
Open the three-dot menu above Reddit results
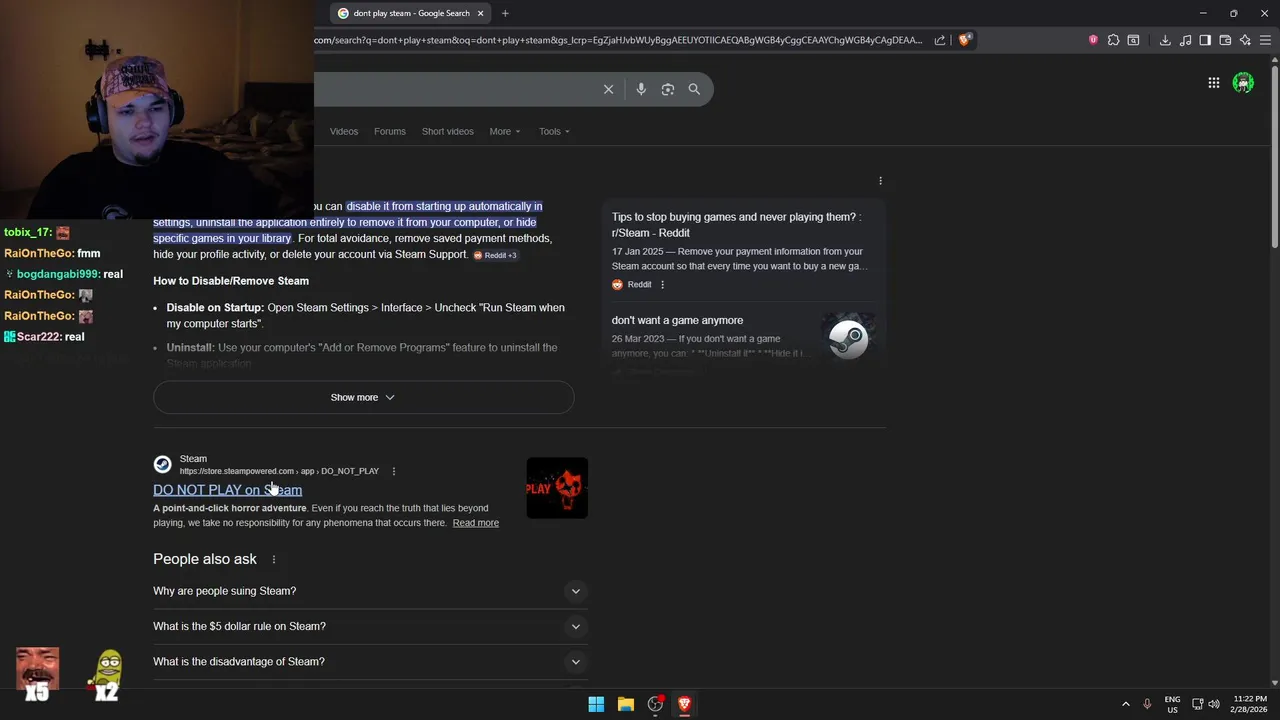[880, 181]
